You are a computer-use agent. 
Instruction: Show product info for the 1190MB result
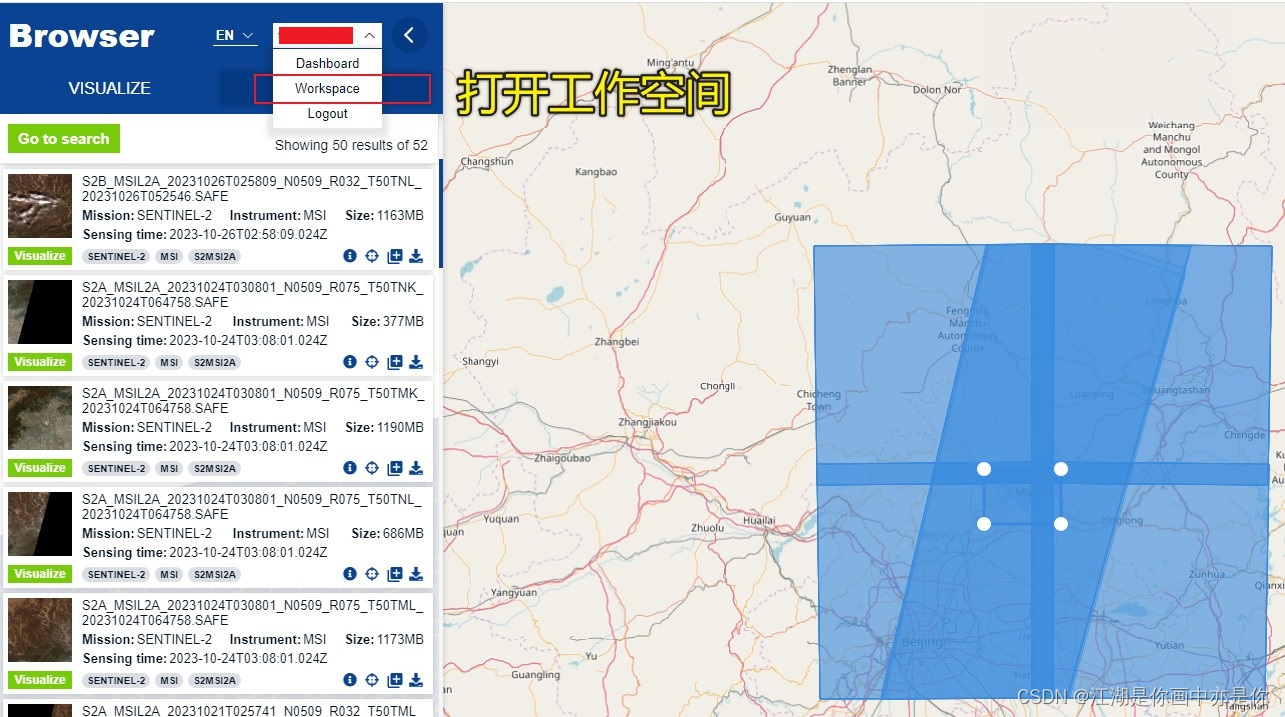pos(350,468)
